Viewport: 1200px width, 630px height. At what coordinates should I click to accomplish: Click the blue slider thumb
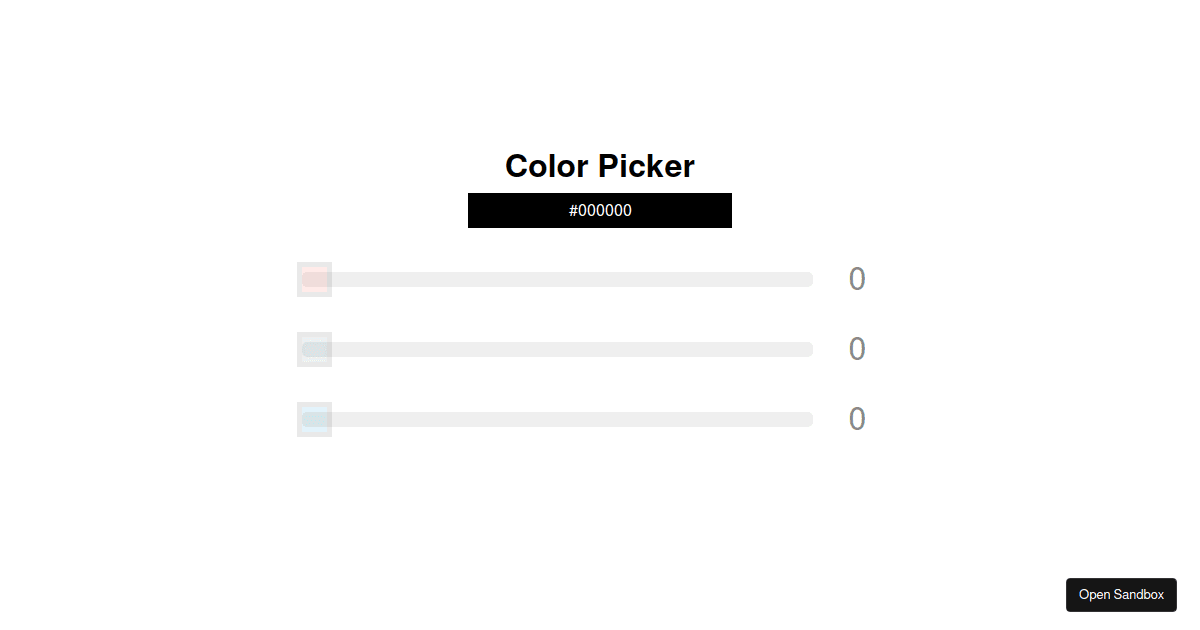point(314,419)
